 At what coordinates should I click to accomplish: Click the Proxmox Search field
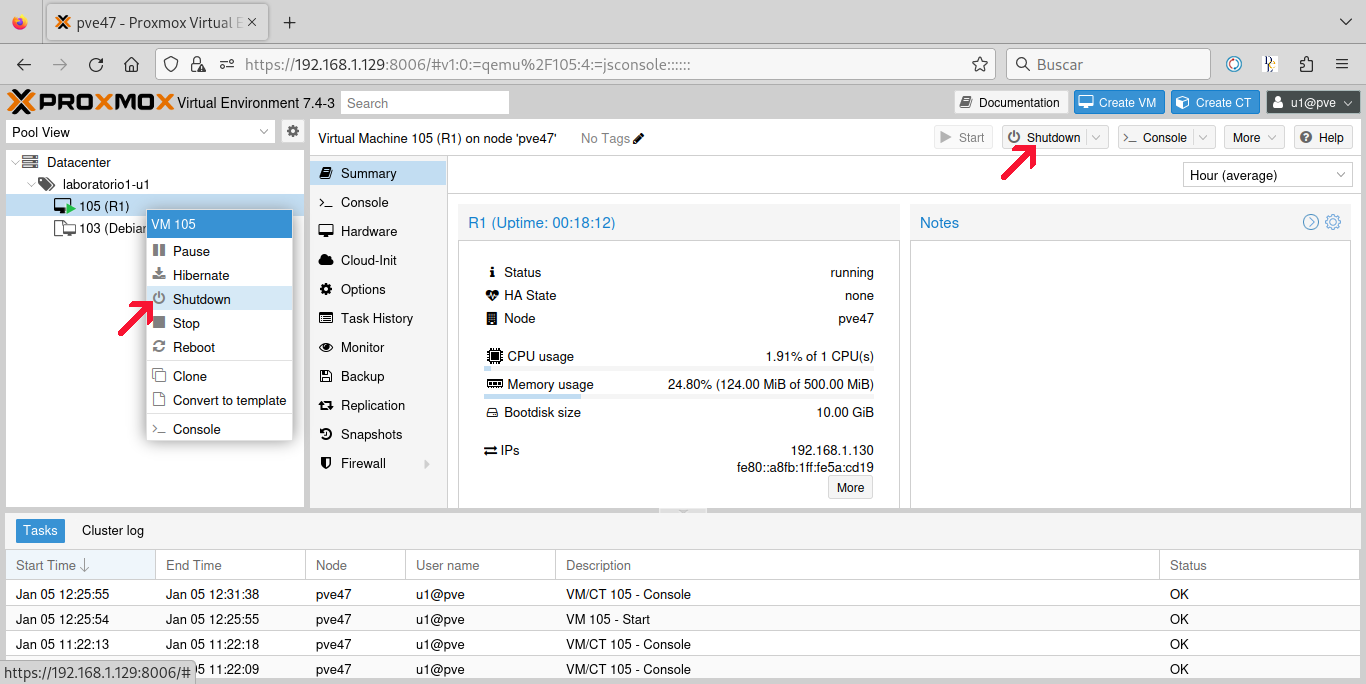(x=425, y=103)
